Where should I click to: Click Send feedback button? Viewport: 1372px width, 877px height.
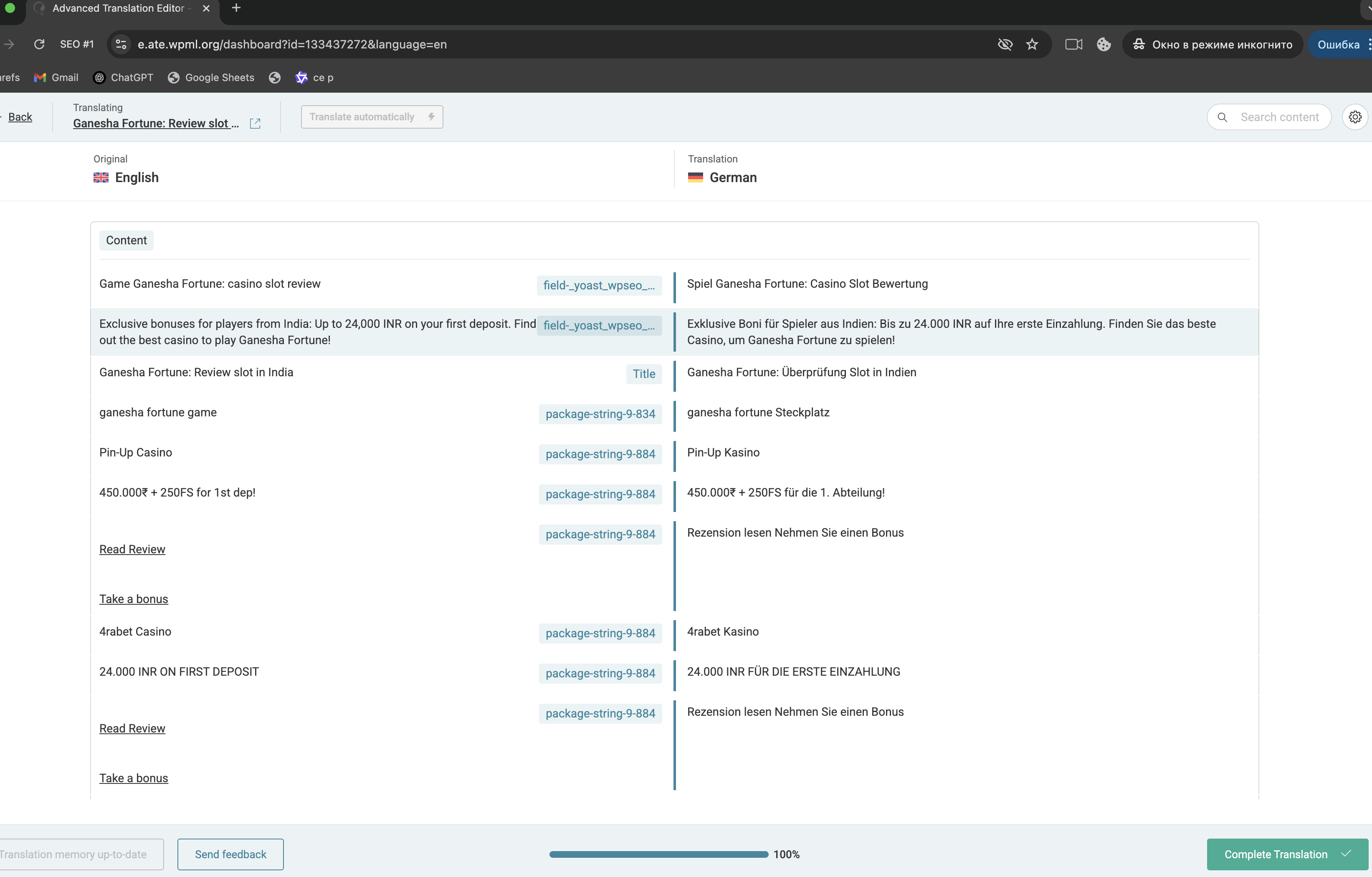coord(230,854)
